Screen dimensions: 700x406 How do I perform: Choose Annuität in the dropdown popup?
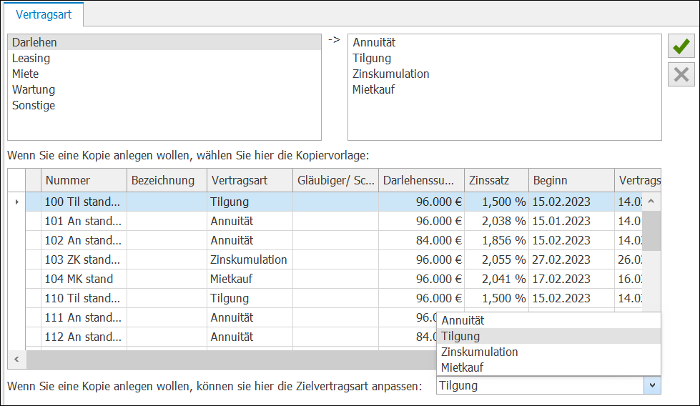pos(549,321)
